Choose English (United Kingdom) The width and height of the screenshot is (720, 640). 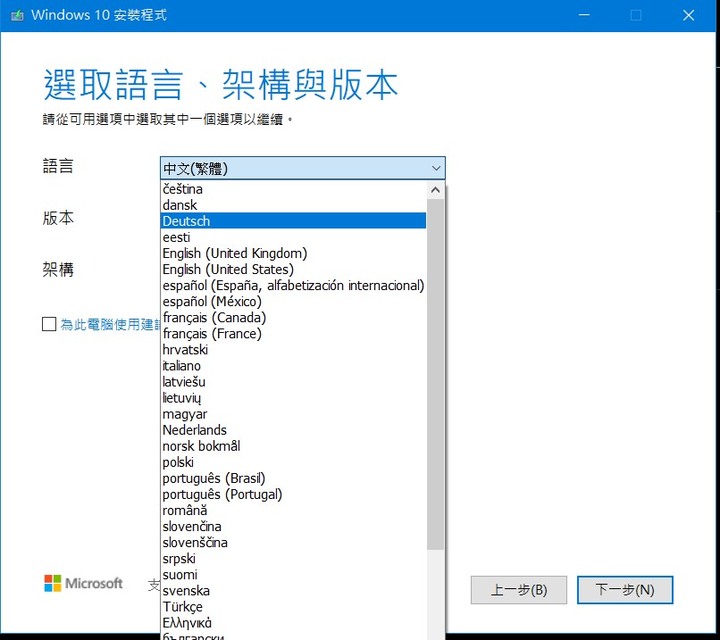coord(294,253)
